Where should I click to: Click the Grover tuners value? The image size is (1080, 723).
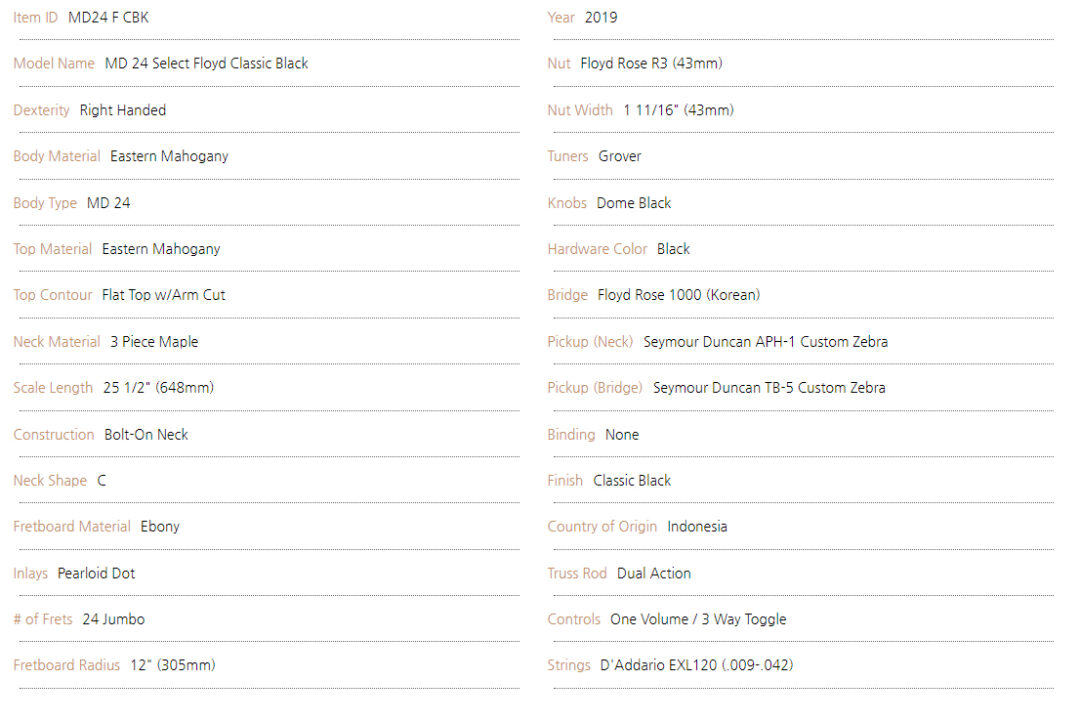click(619, 156)
